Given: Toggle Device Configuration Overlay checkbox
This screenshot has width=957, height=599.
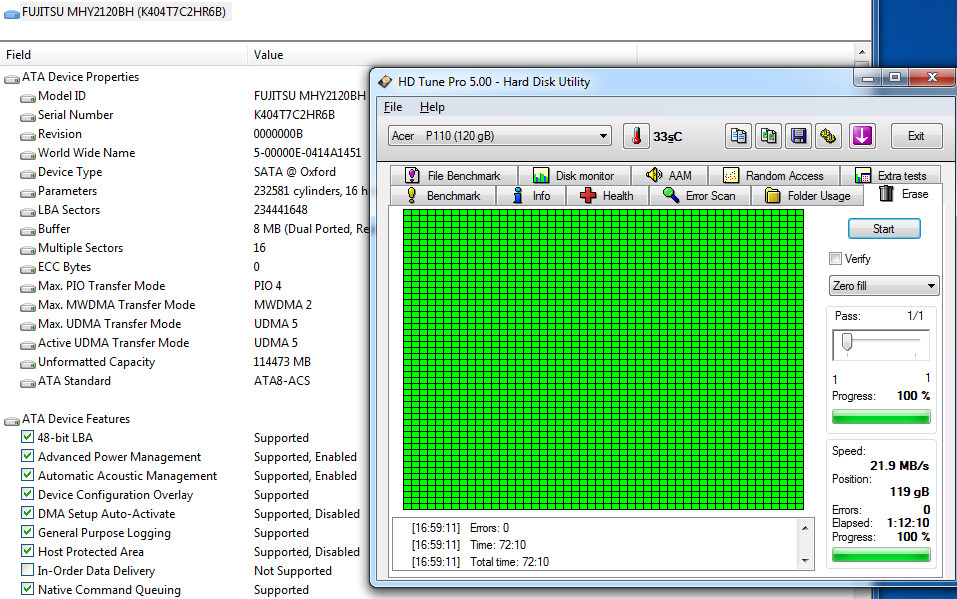Looking at the screenshot, I should pos(27,493).
